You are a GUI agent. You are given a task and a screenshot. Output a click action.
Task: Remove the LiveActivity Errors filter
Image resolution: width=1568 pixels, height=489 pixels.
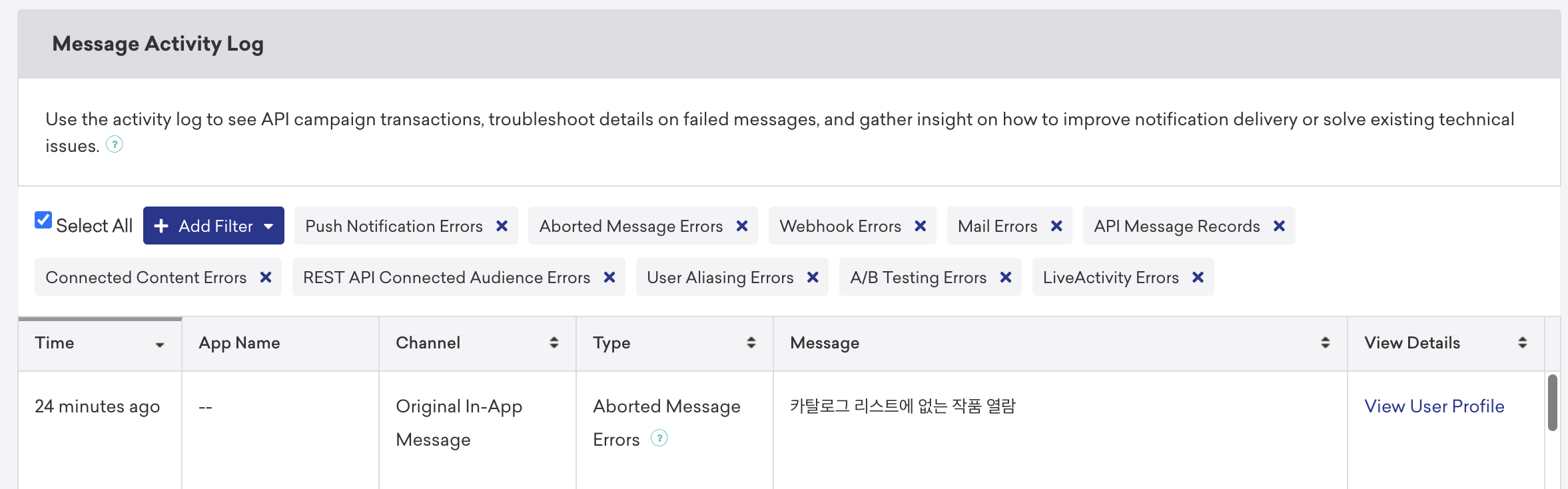[x=1198, y=277]
